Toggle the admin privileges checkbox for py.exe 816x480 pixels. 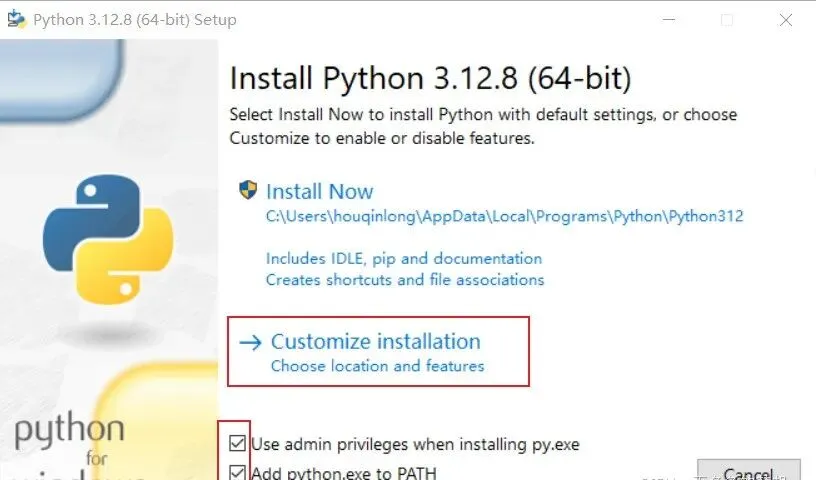point(237,444)
